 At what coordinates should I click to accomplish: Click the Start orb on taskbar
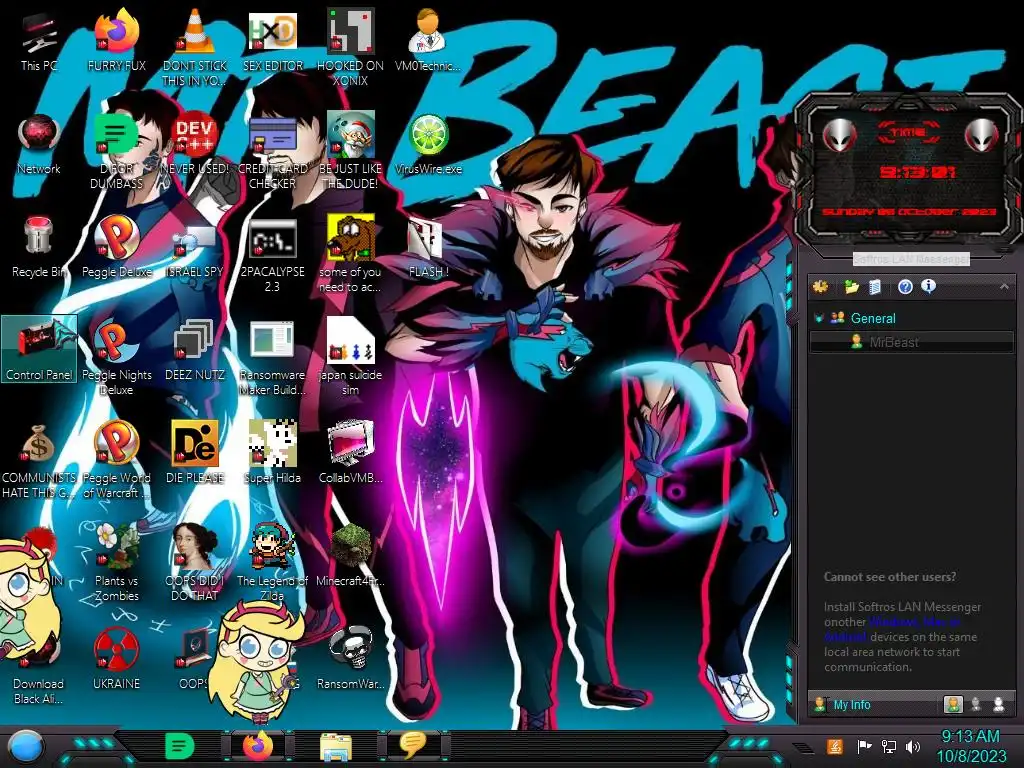[x=27, y=746]
